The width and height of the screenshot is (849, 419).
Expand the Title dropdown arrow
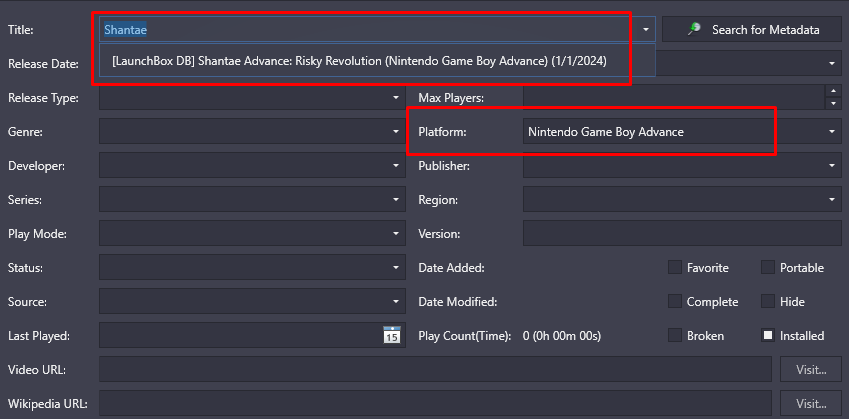[646, 30]
